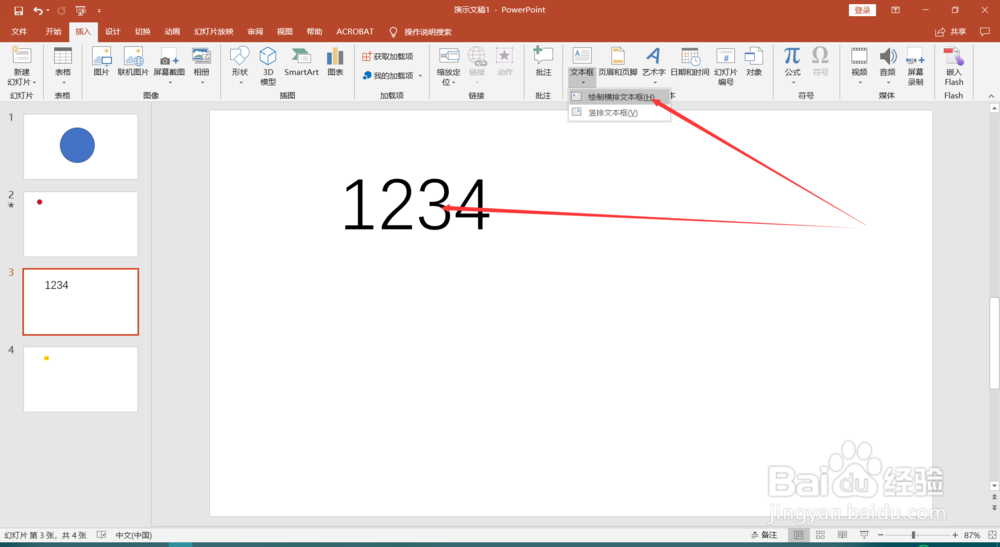Click the New Slide icon
Viewport: 1000px width, 547px height.
[22, 56]
